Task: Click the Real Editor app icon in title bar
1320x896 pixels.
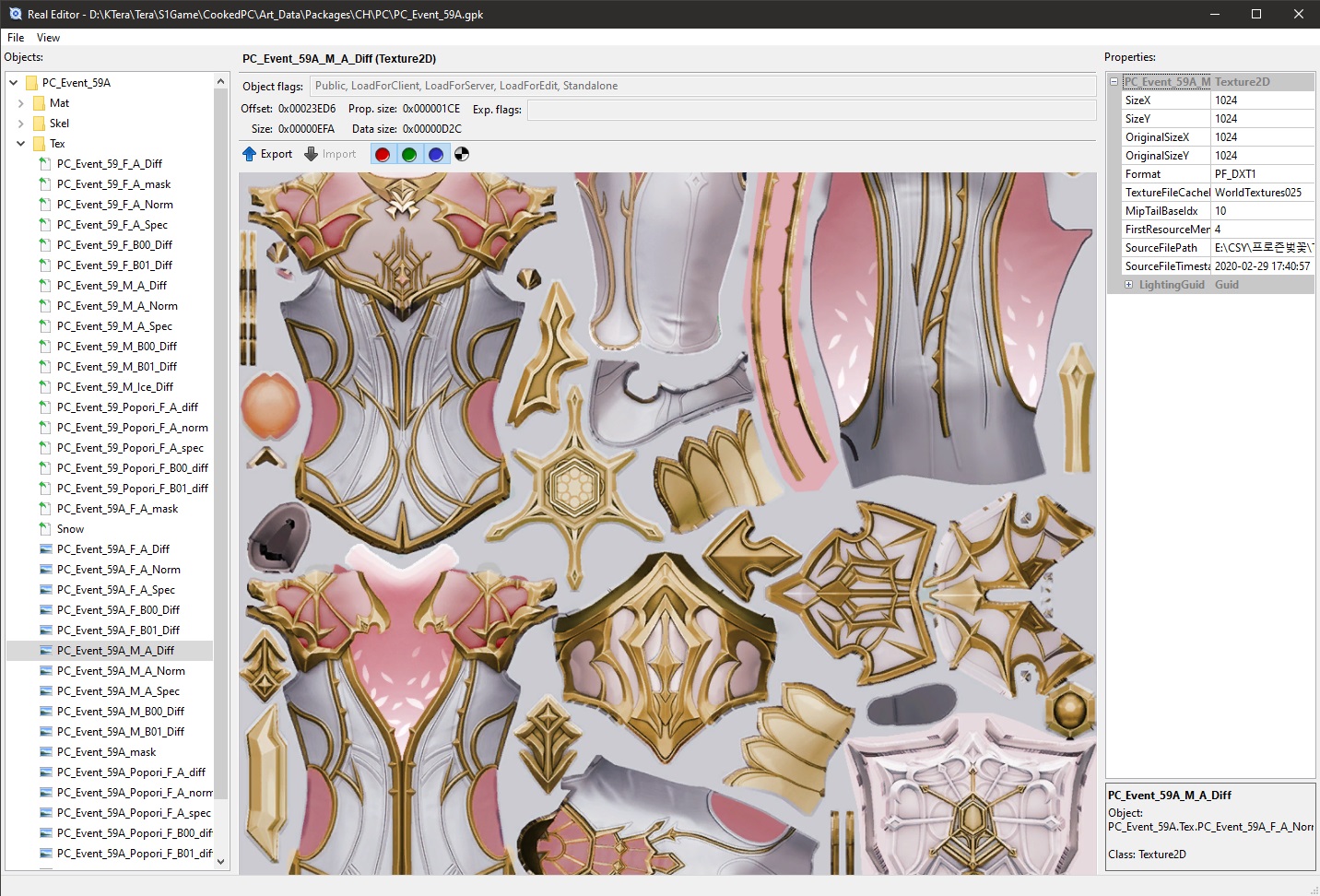Action: pyautogui.click(x=15, y=14)
